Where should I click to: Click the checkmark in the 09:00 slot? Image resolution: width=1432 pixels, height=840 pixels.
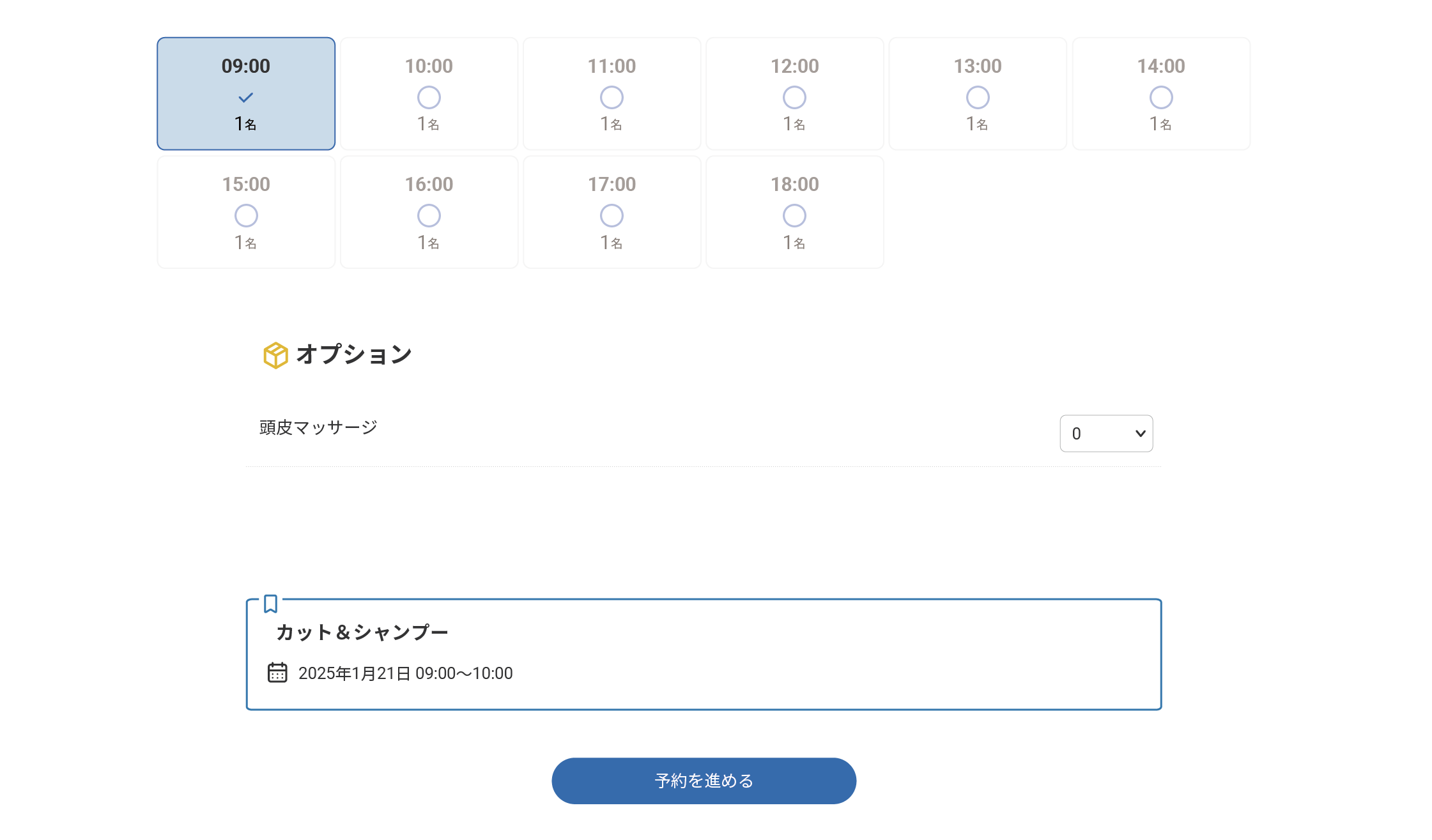[x=246, y=98]
